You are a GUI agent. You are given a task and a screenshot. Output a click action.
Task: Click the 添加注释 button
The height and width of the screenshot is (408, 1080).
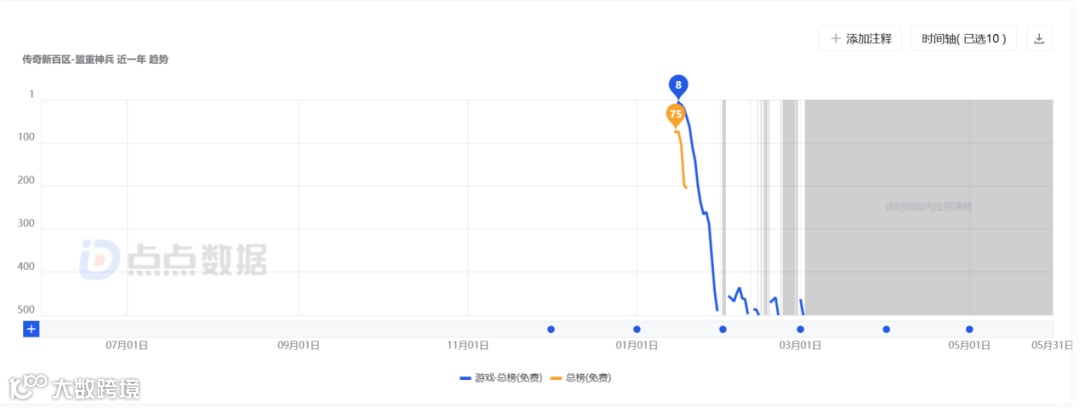tap(860, 39)
